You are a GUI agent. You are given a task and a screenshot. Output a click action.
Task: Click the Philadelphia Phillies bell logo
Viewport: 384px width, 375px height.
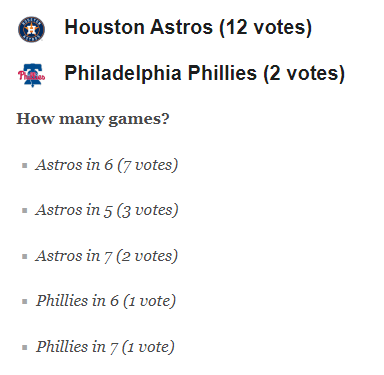tap(32, 75)
